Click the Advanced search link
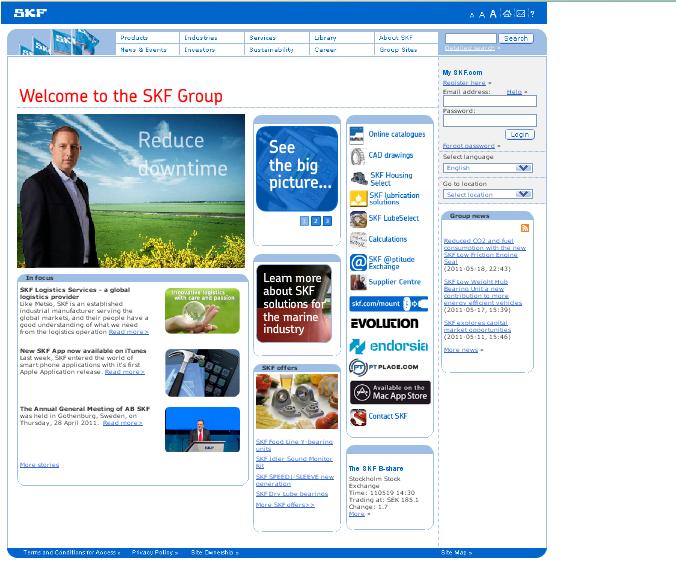Image resolution: width=676 pixels, height=563 pixels. click(x=470, y=48)
